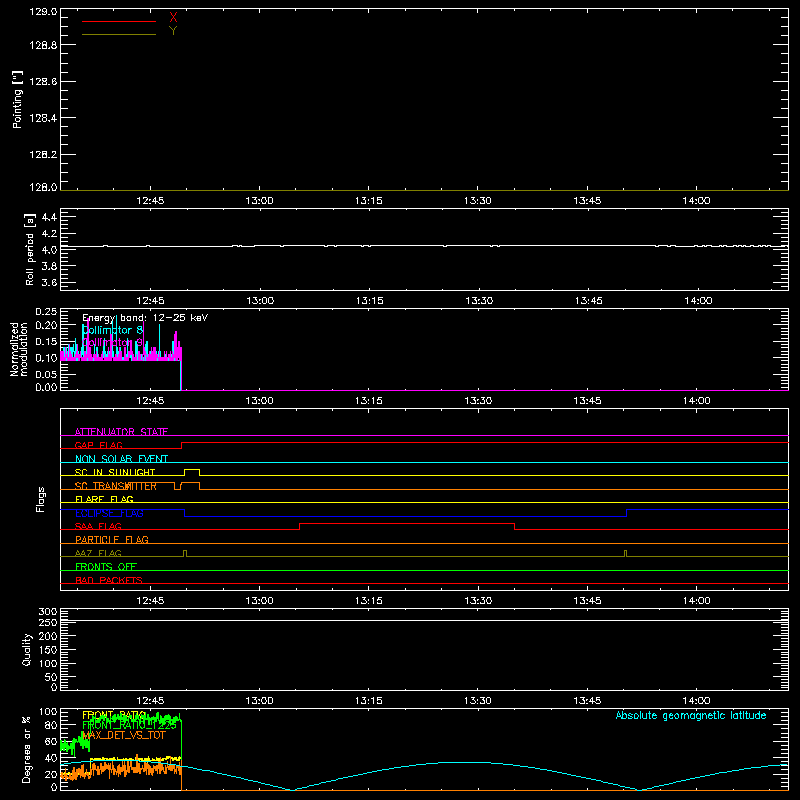Click the Energy band: 12-25 keV label
The width and height of the screenshot is (800, 800).
pos(145,318)
